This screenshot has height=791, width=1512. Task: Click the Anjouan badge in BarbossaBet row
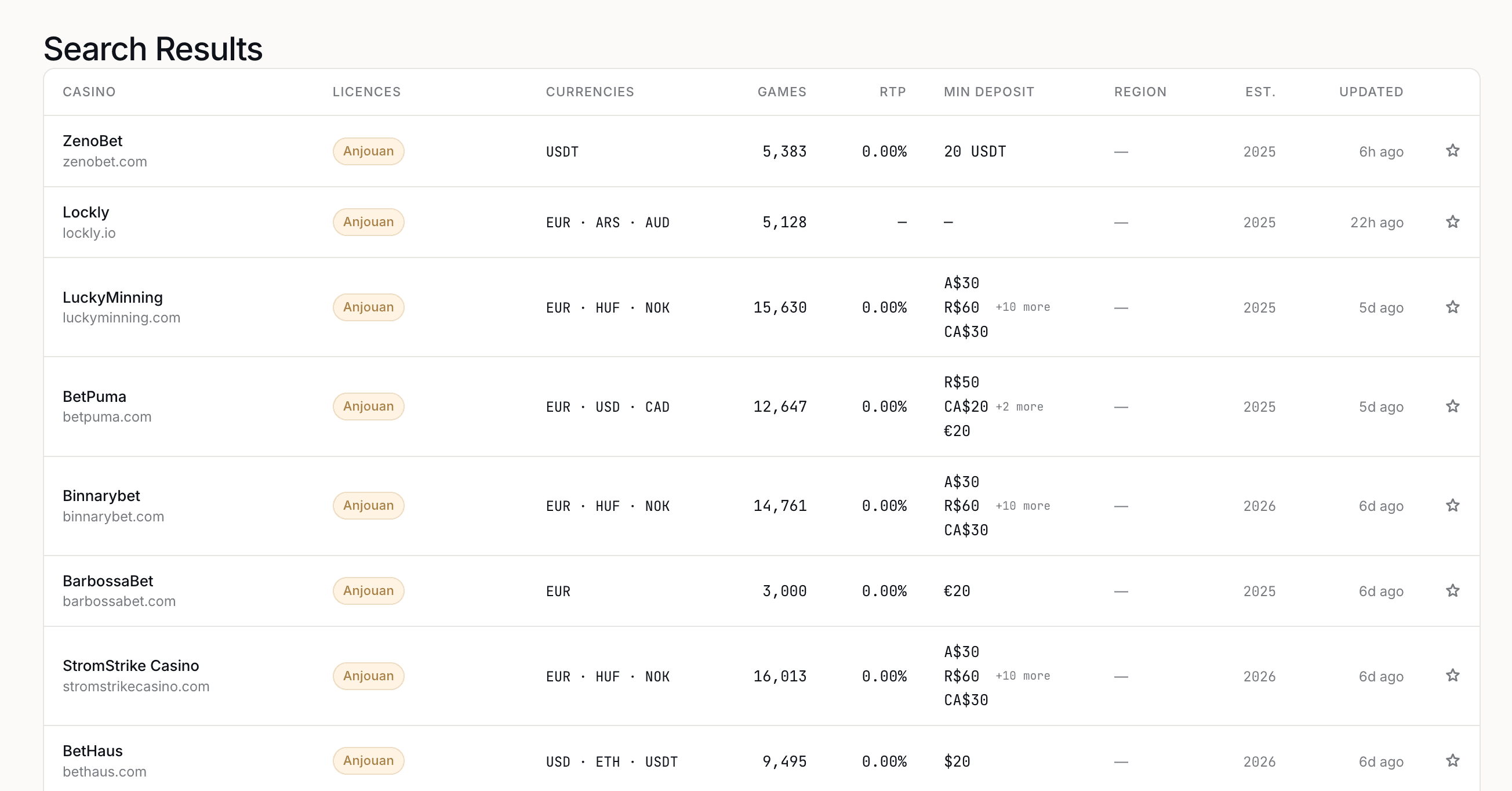click(369, 591)
